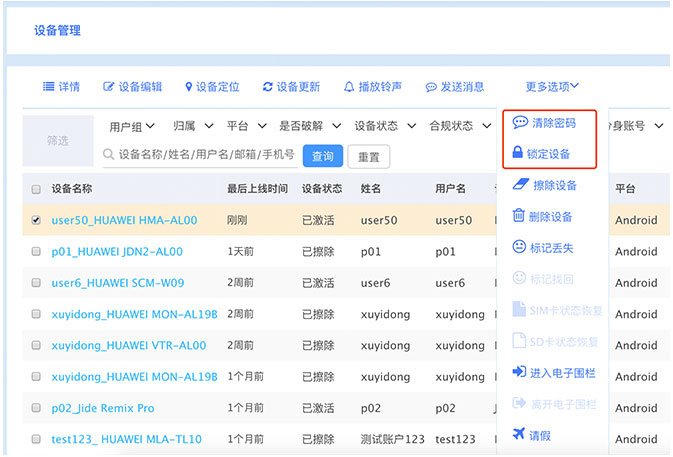
Task: Check the box for user6_HUAWEI SCM-W09
Action: (36, 283)
